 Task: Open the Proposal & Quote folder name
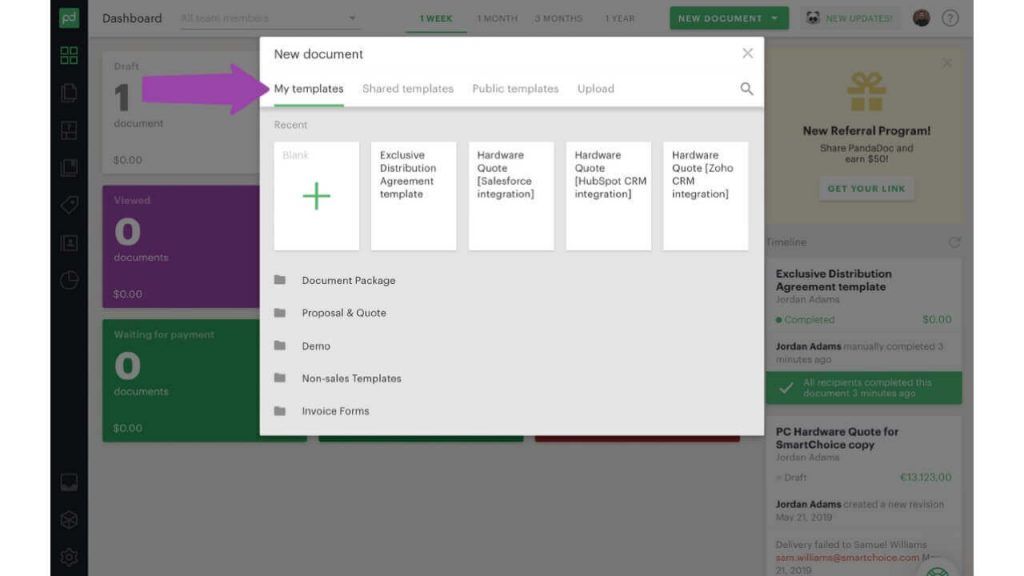coord(344,313)
